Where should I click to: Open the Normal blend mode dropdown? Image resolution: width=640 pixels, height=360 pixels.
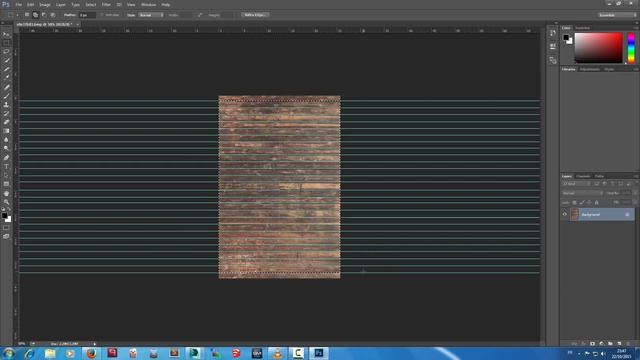582,193
